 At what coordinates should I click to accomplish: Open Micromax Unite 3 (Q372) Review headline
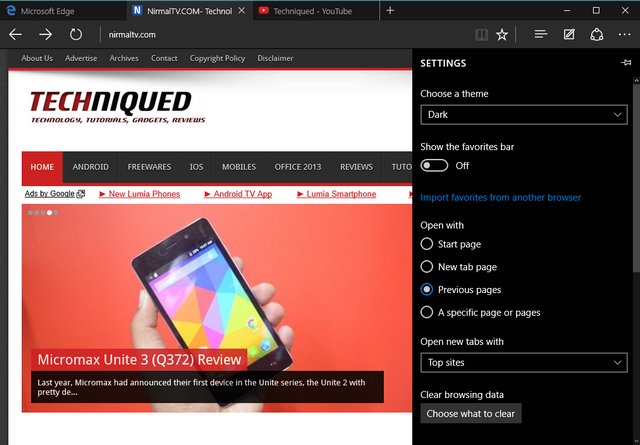click(x=139, y=360)
